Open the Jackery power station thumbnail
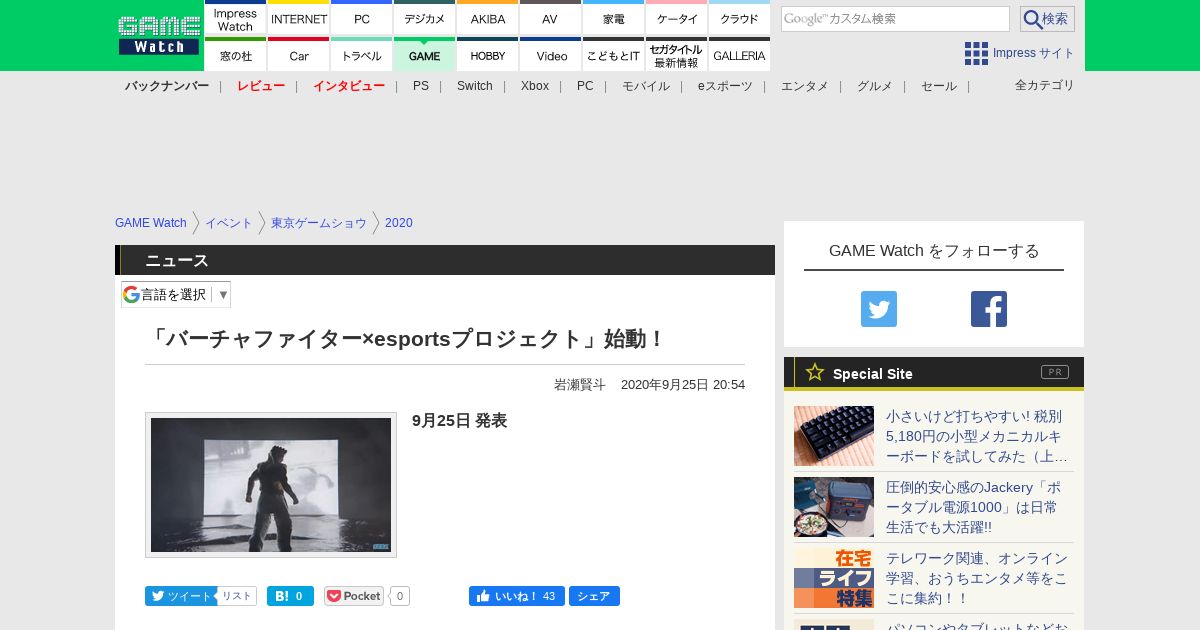 point(834,507)
